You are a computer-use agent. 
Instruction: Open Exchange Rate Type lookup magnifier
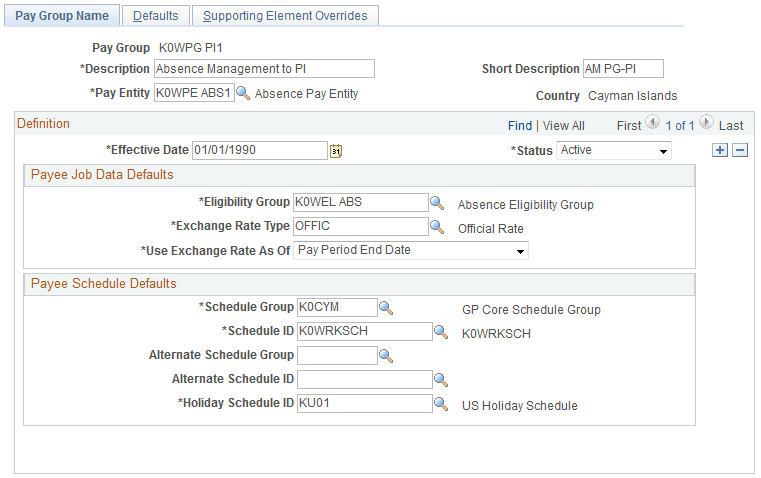437,227
